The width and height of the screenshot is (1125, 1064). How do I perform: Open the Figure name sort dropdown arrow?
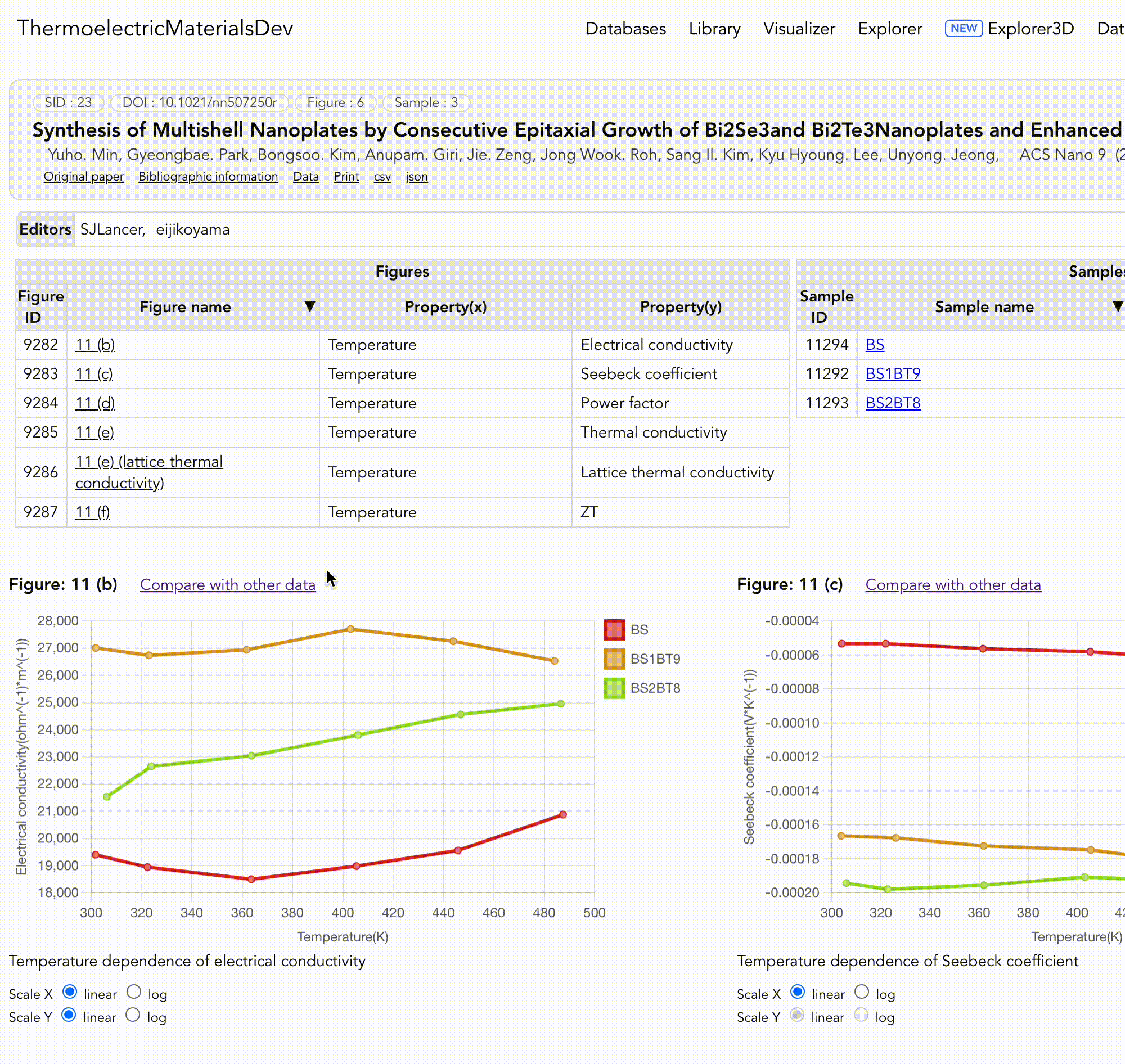pyautogui.click(x=309, y=307)
